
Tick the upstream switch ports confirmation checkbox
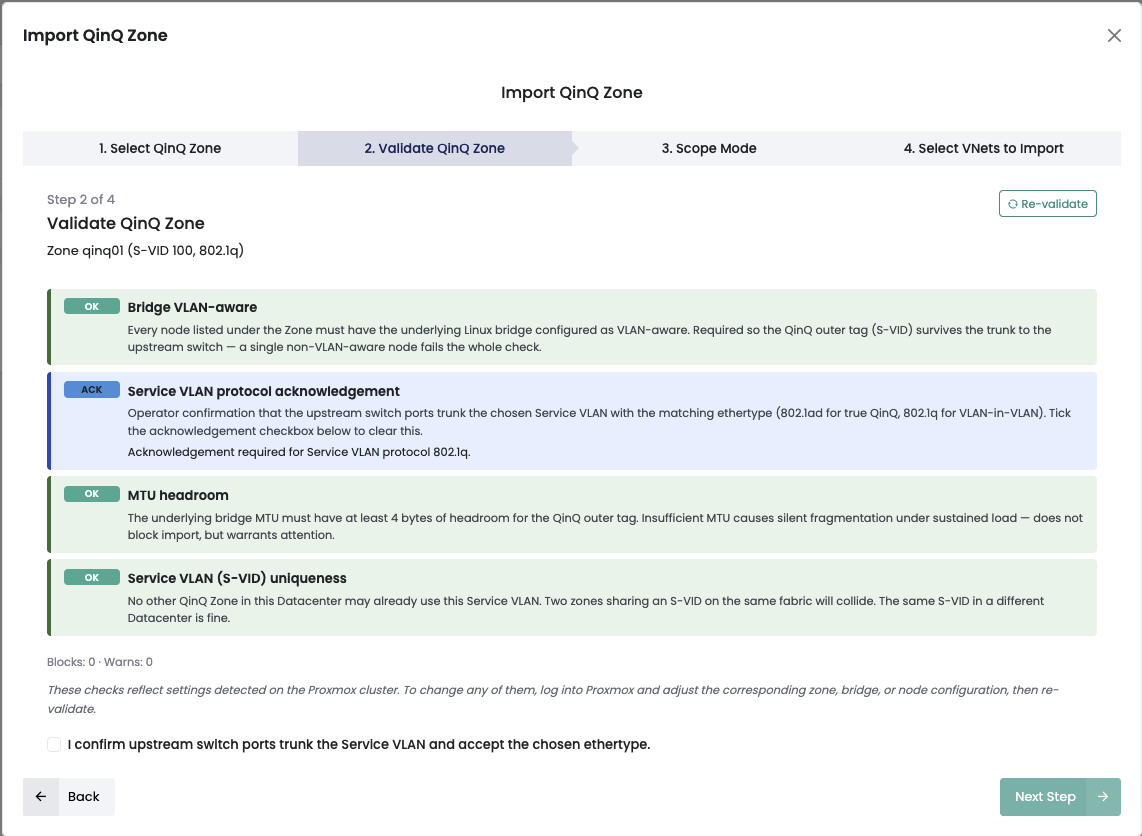coord(54,744)
